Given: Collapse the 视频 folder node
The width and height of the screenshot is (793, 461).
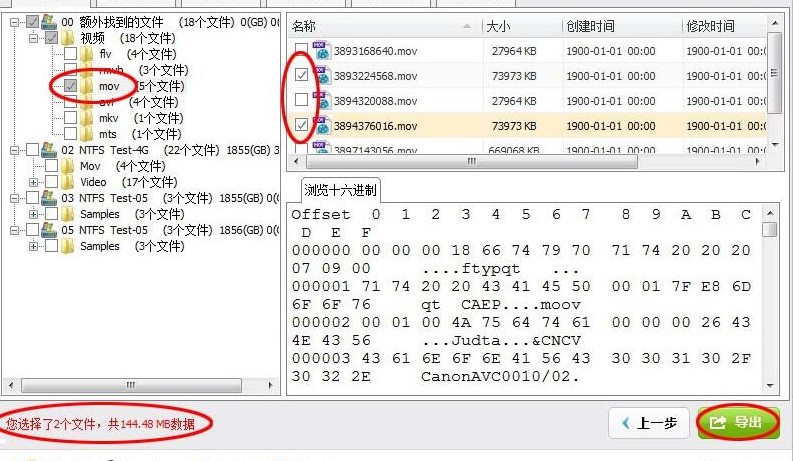Looking at the screenshot, I should point(33,38).
